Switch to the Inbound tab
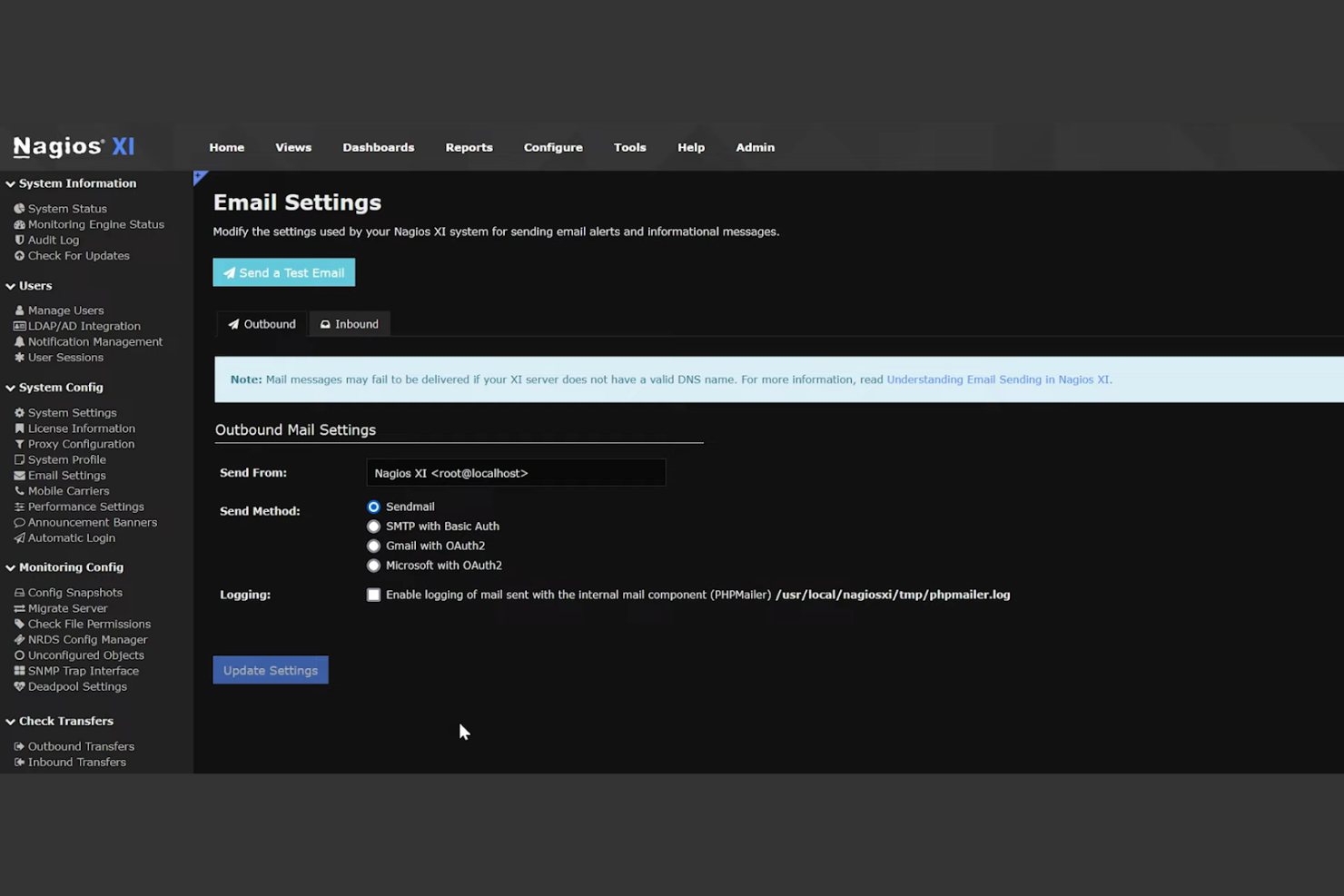The height and width of the screenshot is (896, 1344). click(x=350, y=323)
